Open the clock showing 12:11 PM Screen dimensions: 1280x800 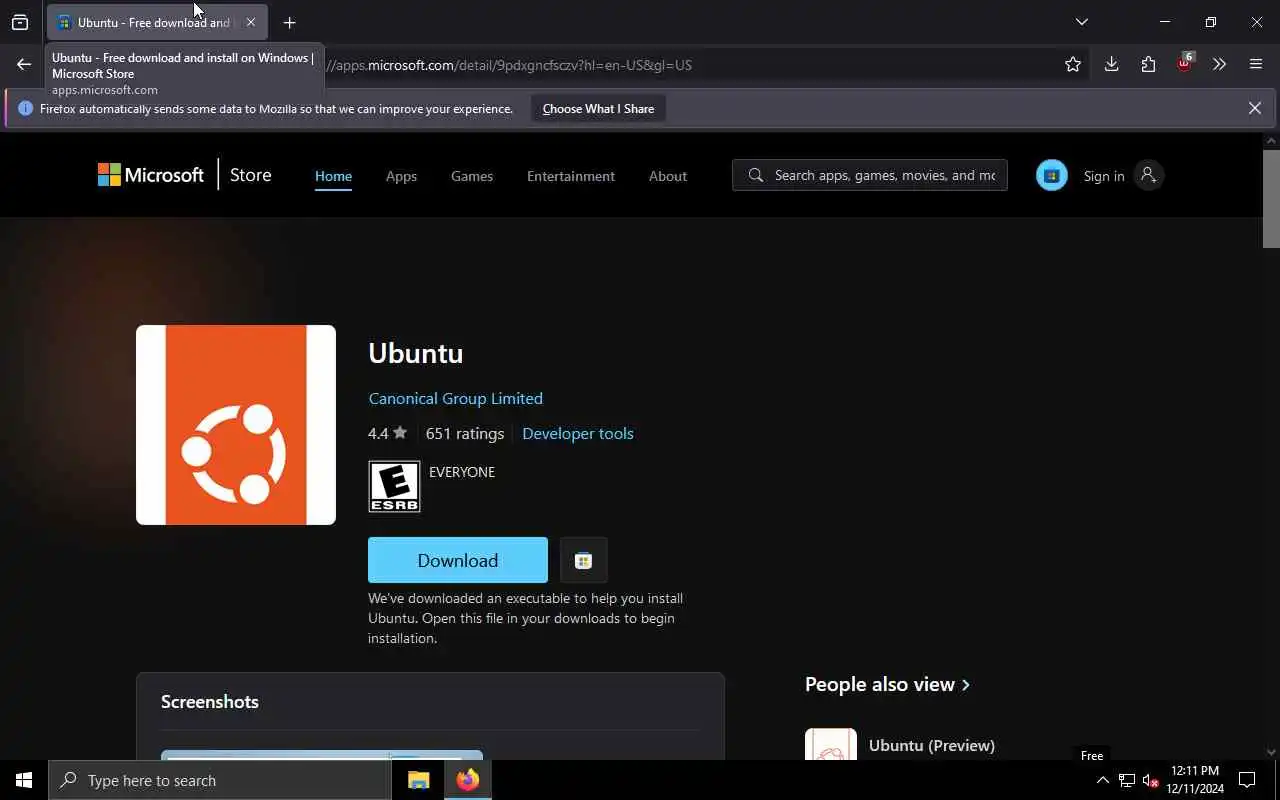[1196, 780]
